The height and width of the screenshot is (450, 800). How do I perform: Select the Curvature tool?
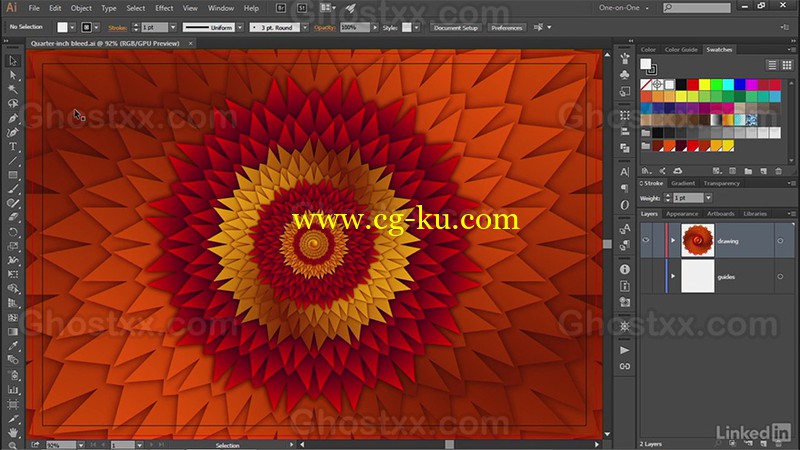point(13,133)
